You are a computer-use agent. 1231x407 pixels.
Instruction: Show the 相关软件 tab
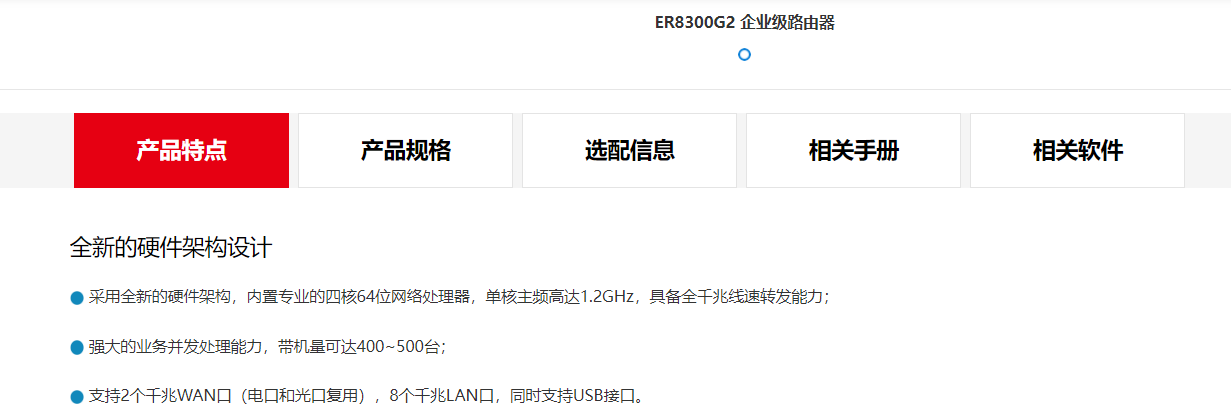[1077, 150]
